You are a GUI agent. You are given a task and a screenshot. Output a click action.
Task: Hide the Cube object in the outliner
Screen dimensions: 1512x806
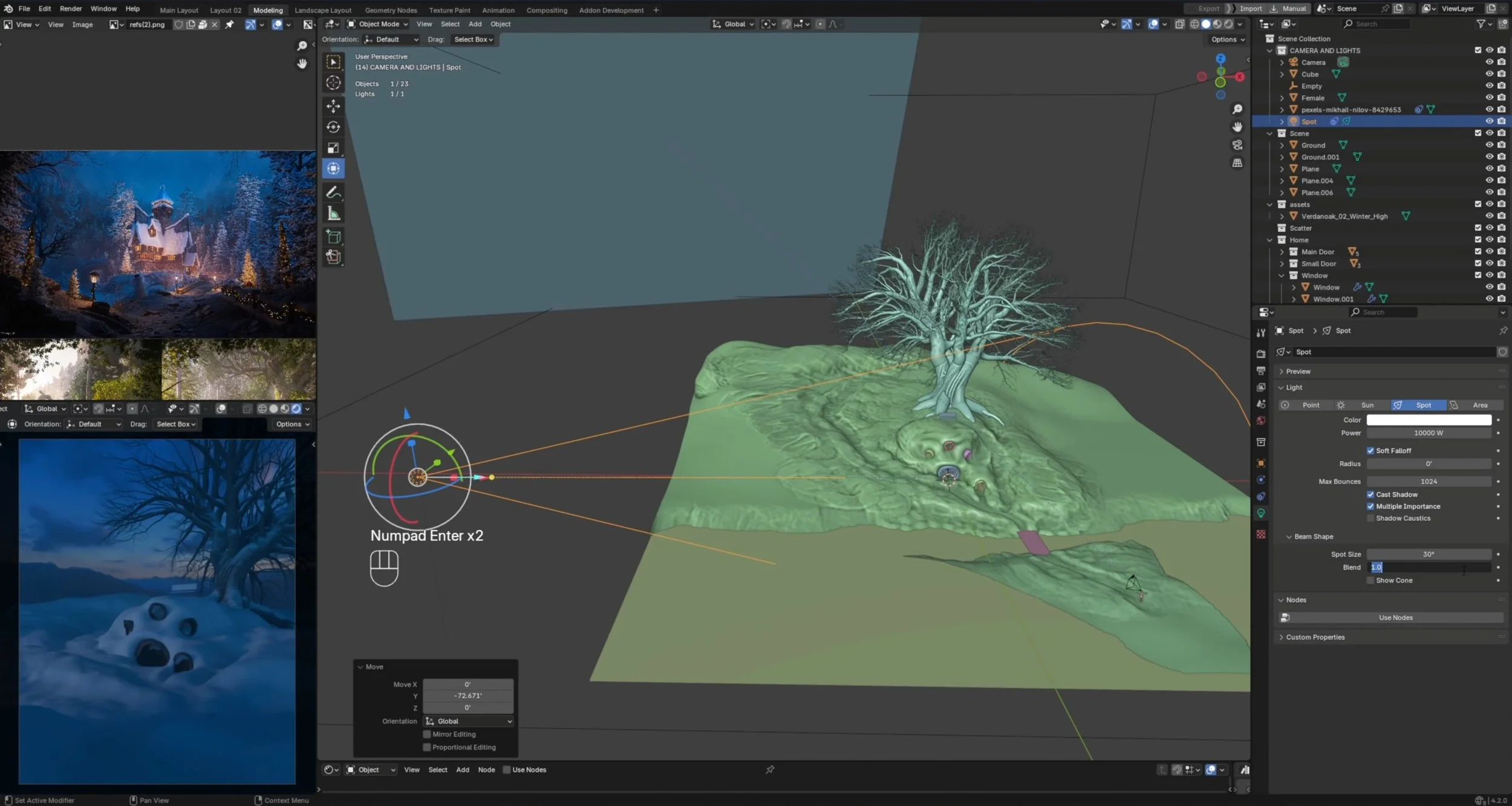pos(1488,74)
